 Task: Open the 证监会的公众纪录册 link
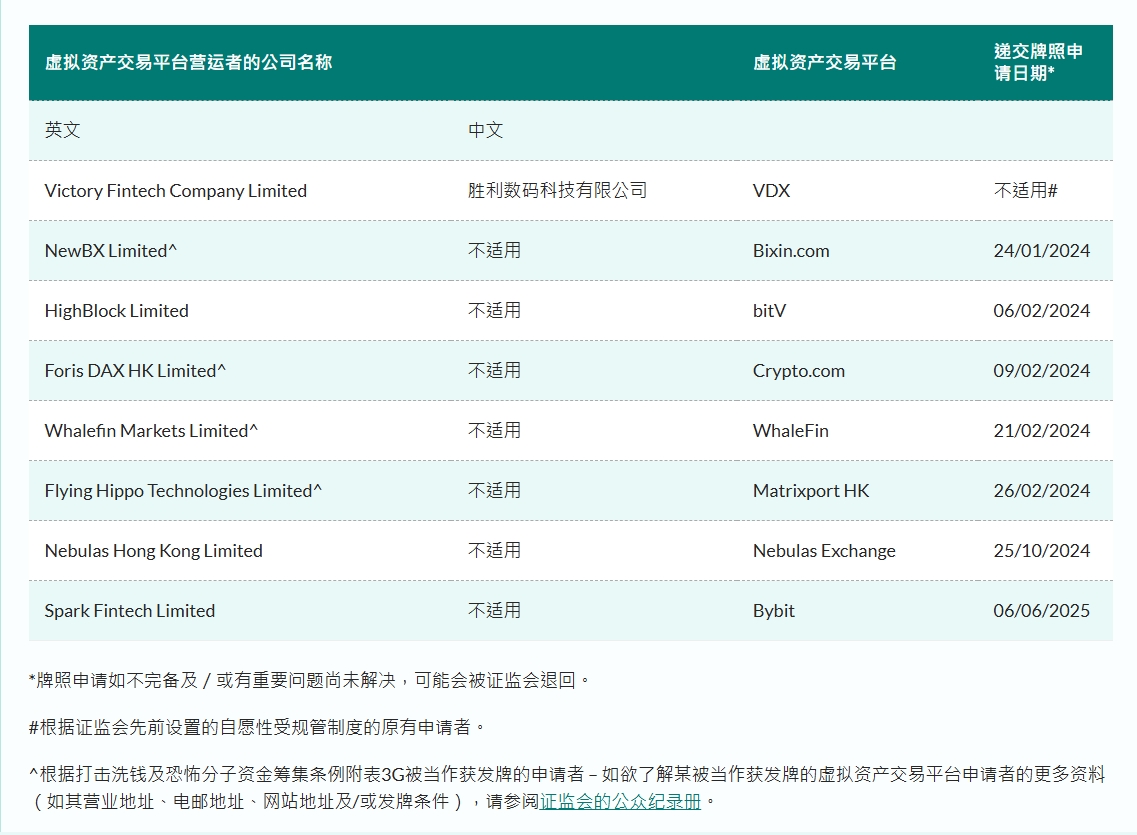[x=620, y=801]
